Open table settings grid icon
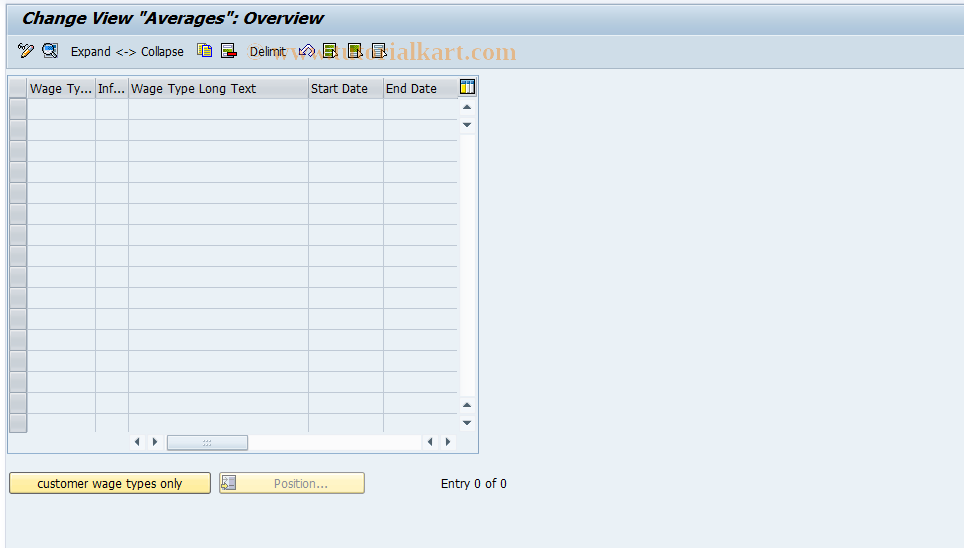Viewport: 964px width, 548px height. 467,87
